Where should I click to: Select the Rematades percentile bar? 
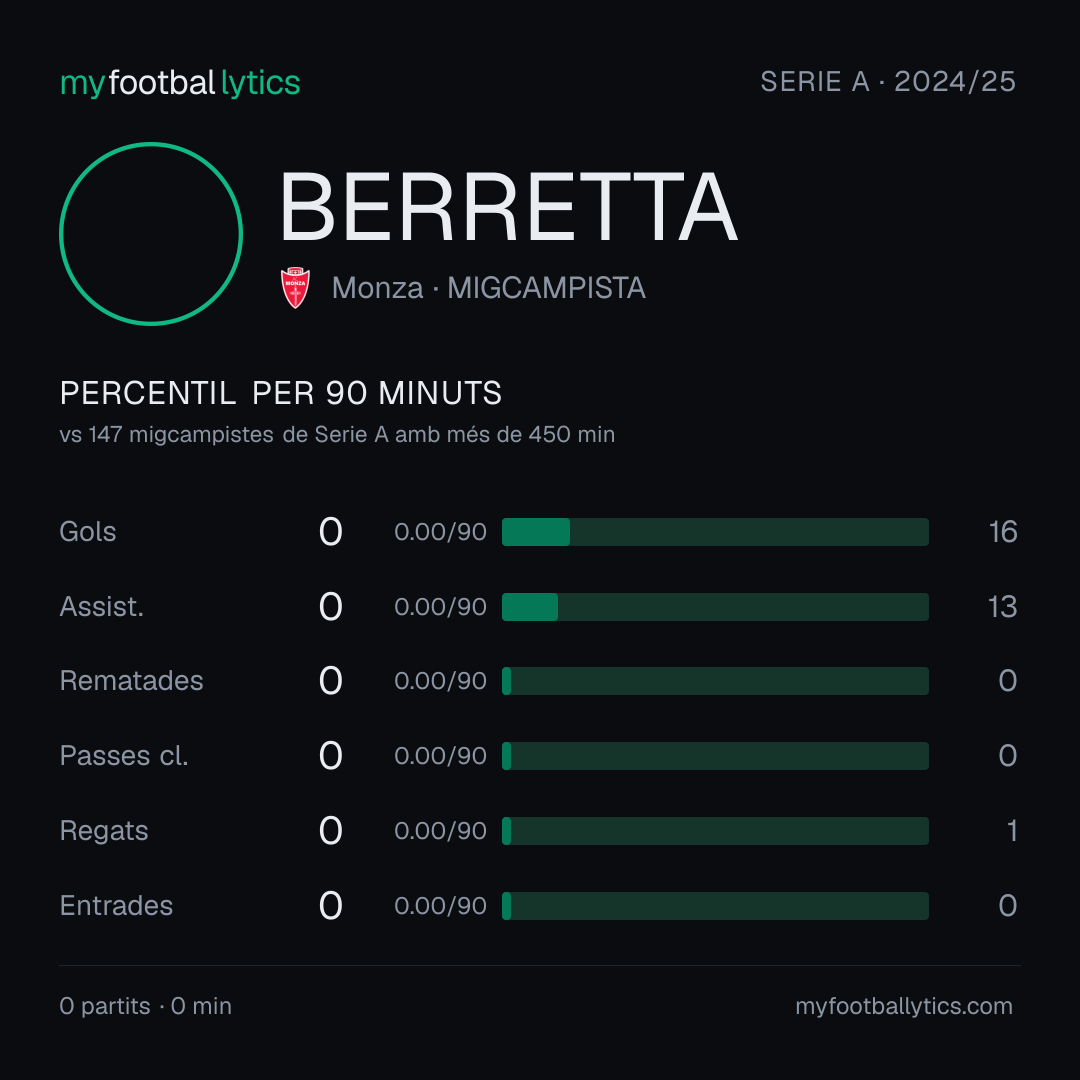coord(715,681)
